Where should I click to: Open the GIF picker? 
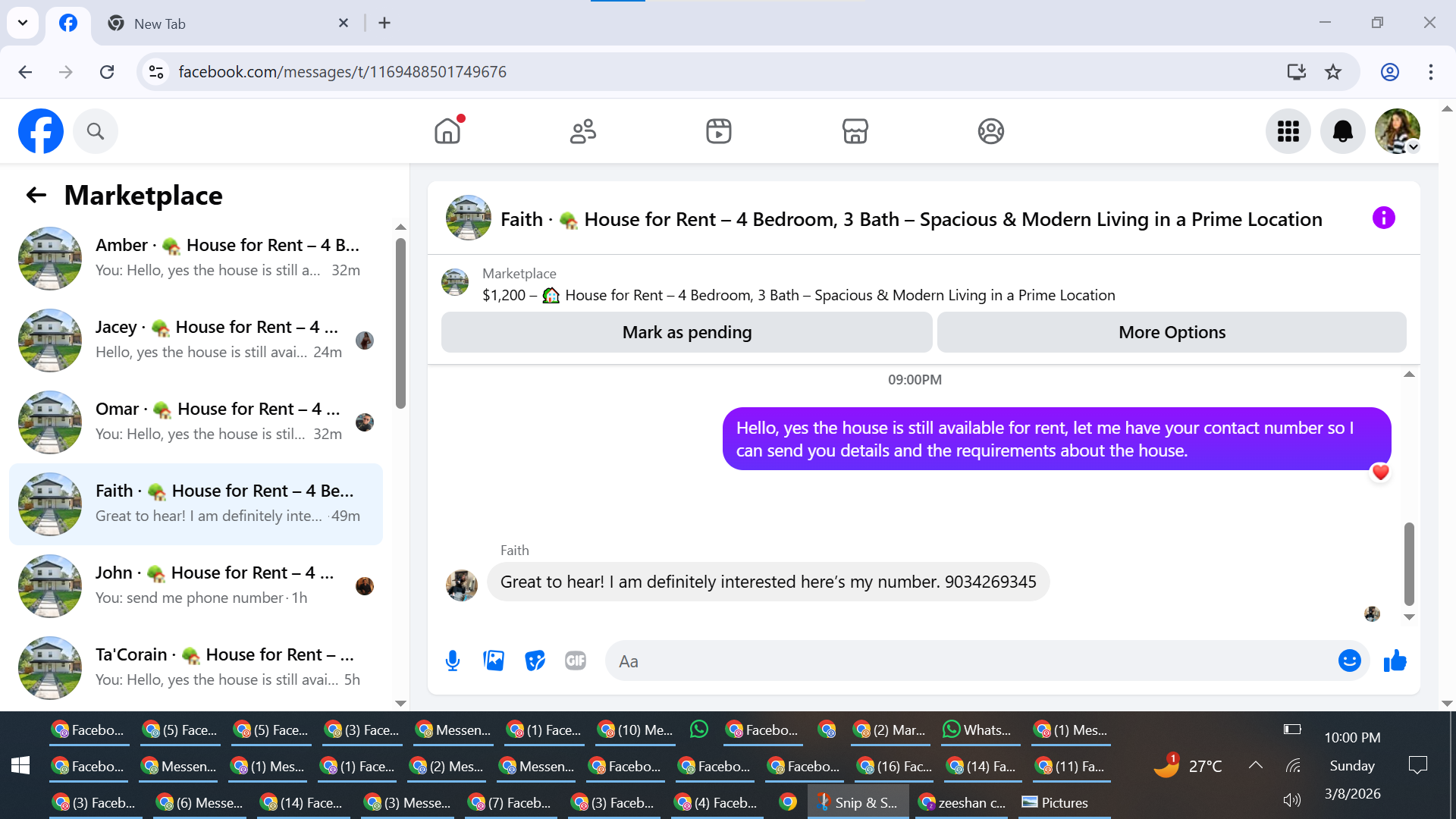[x=576, y=661]
